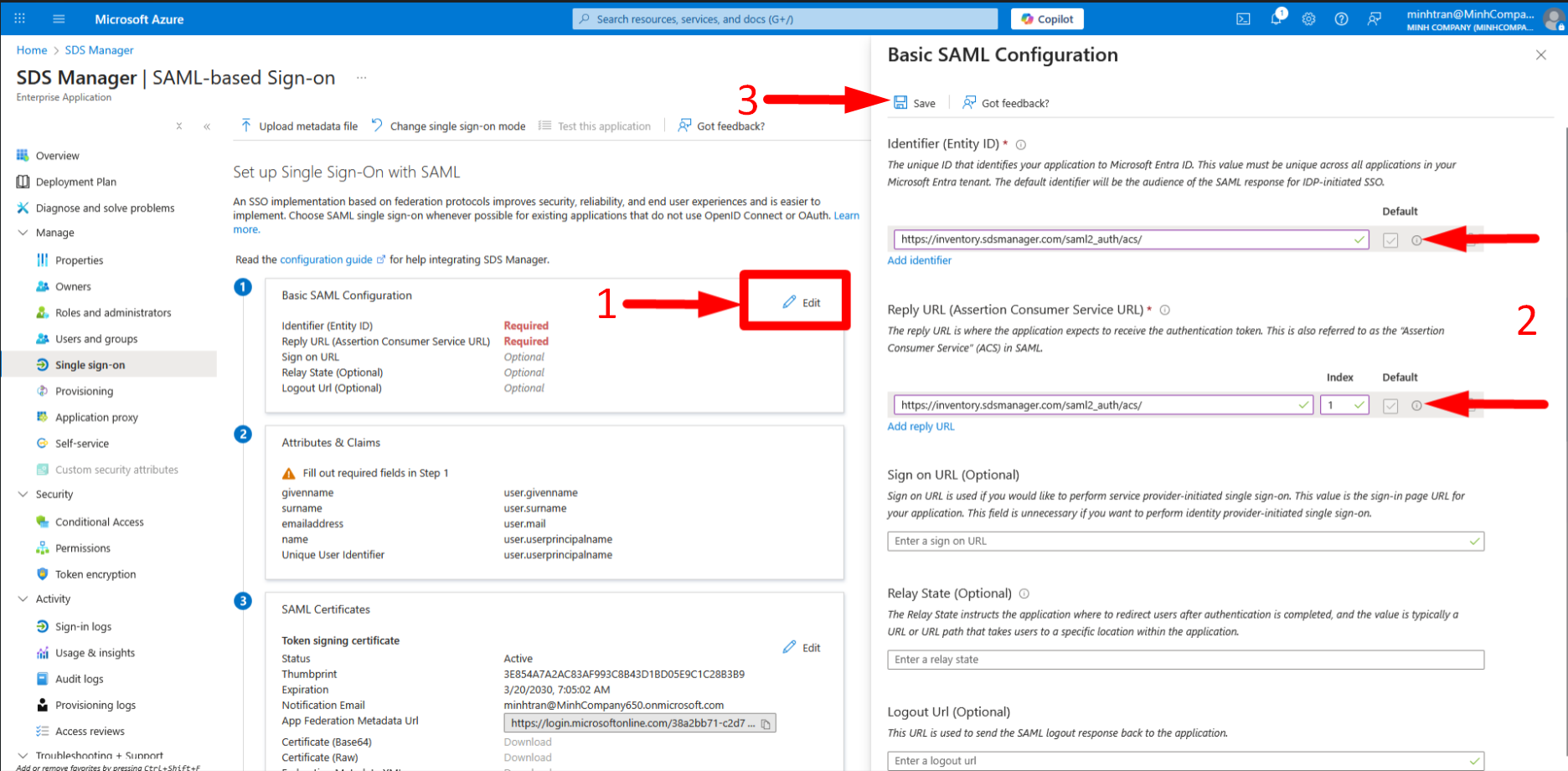Click the Provisioning icon in the sidebar

click(x=43, y=391)
